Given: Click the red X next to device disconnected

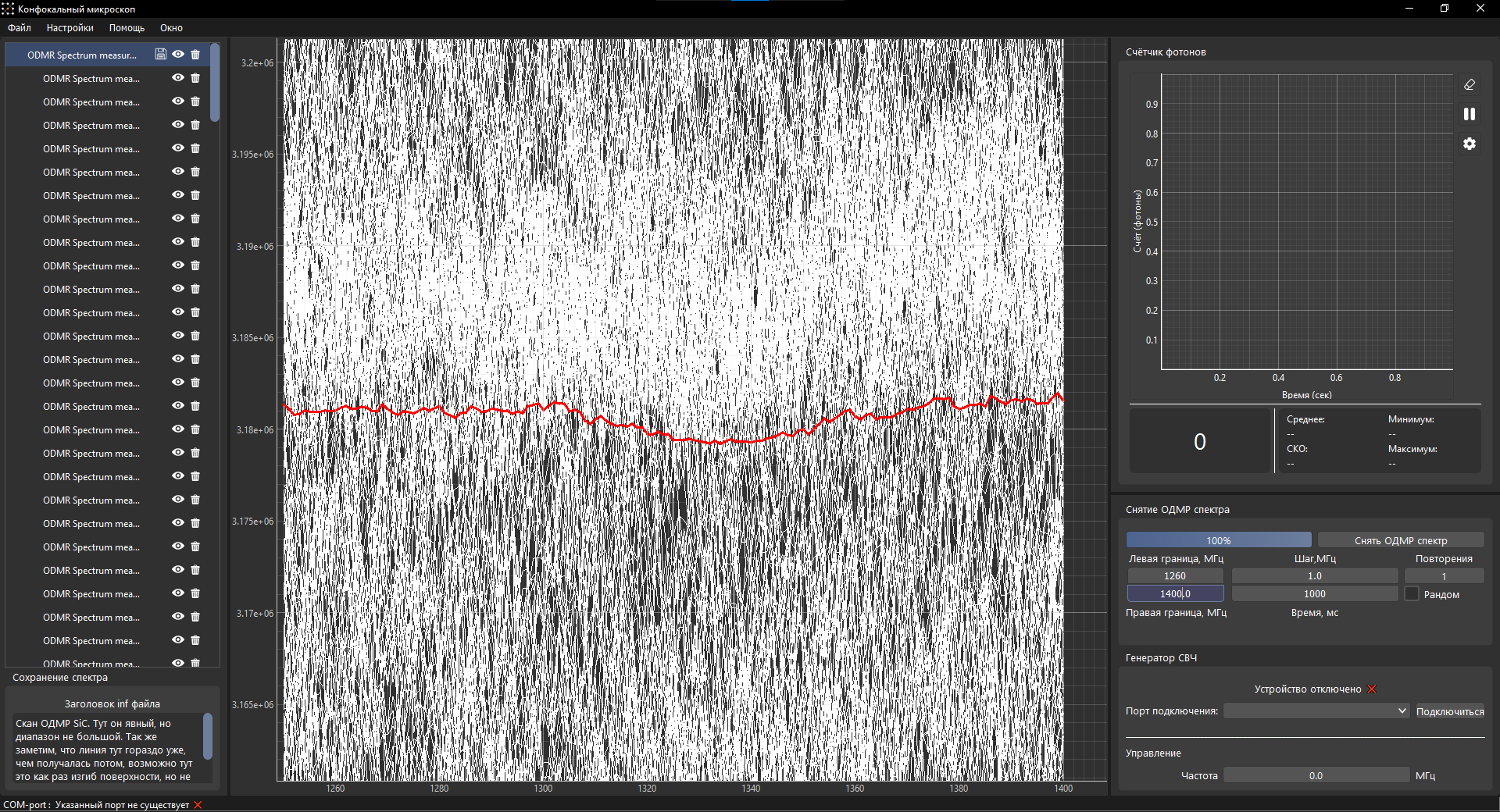Looking at the screenshot, I should pos(1372,689).
